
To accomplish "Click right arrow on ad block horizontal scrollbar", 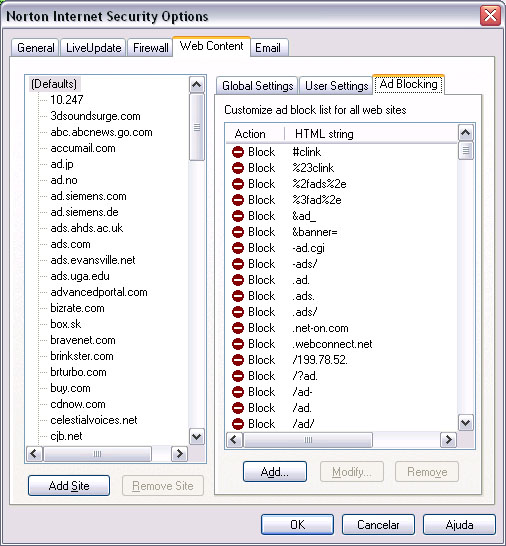I will 449,440.
